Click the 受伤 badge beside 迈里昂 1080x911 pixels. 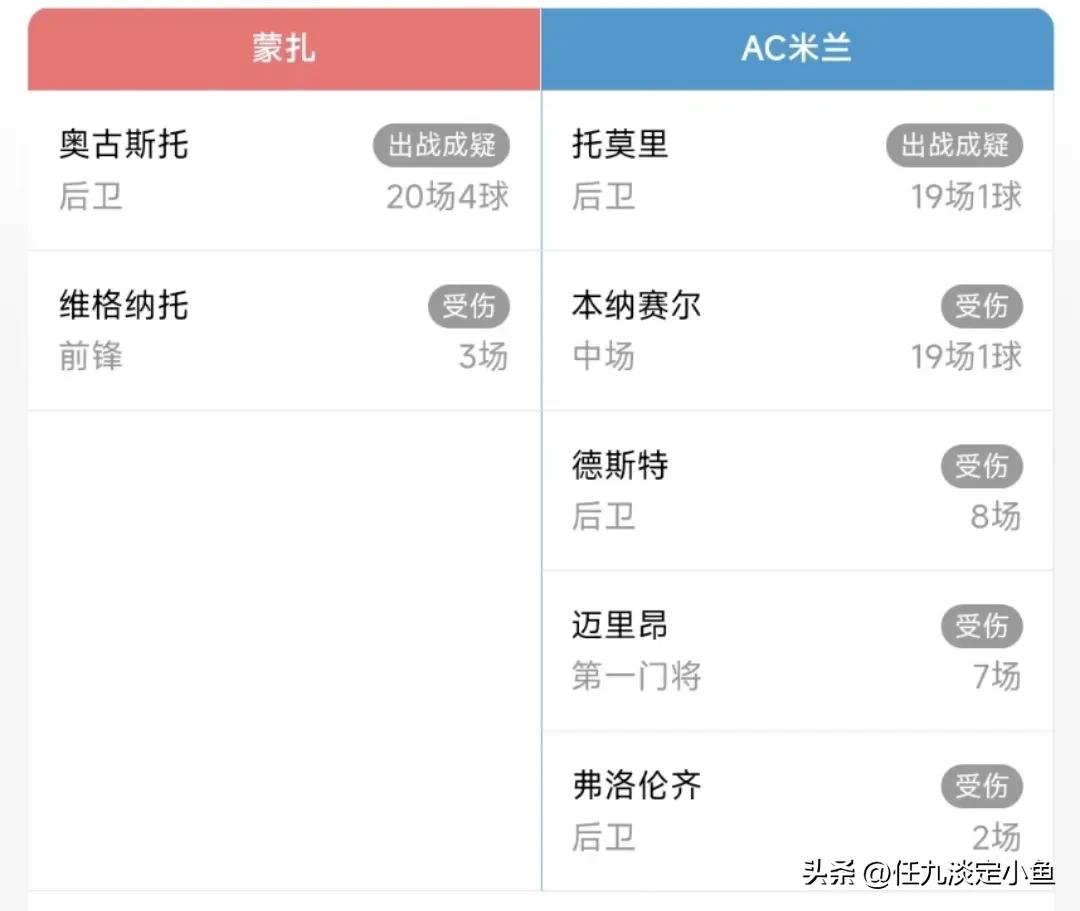click(983, 626)
